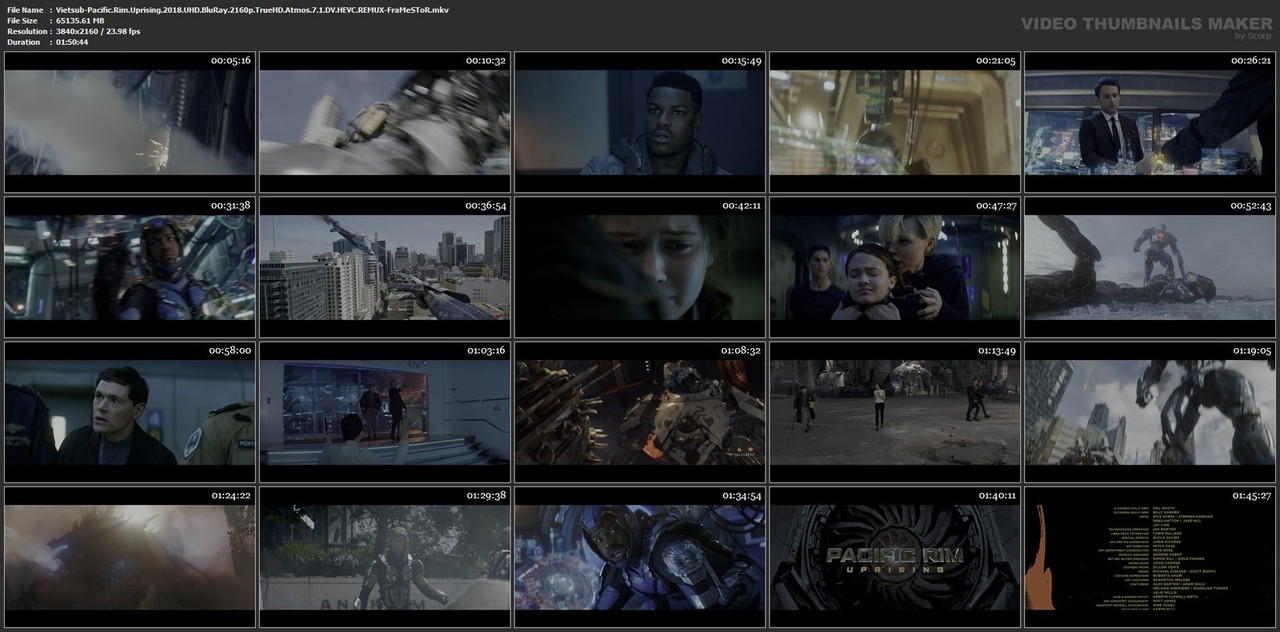Select the thumbnail at 00:31:38
The width and height of the screenshot is (1280, 632).
(x=130, y=265)
